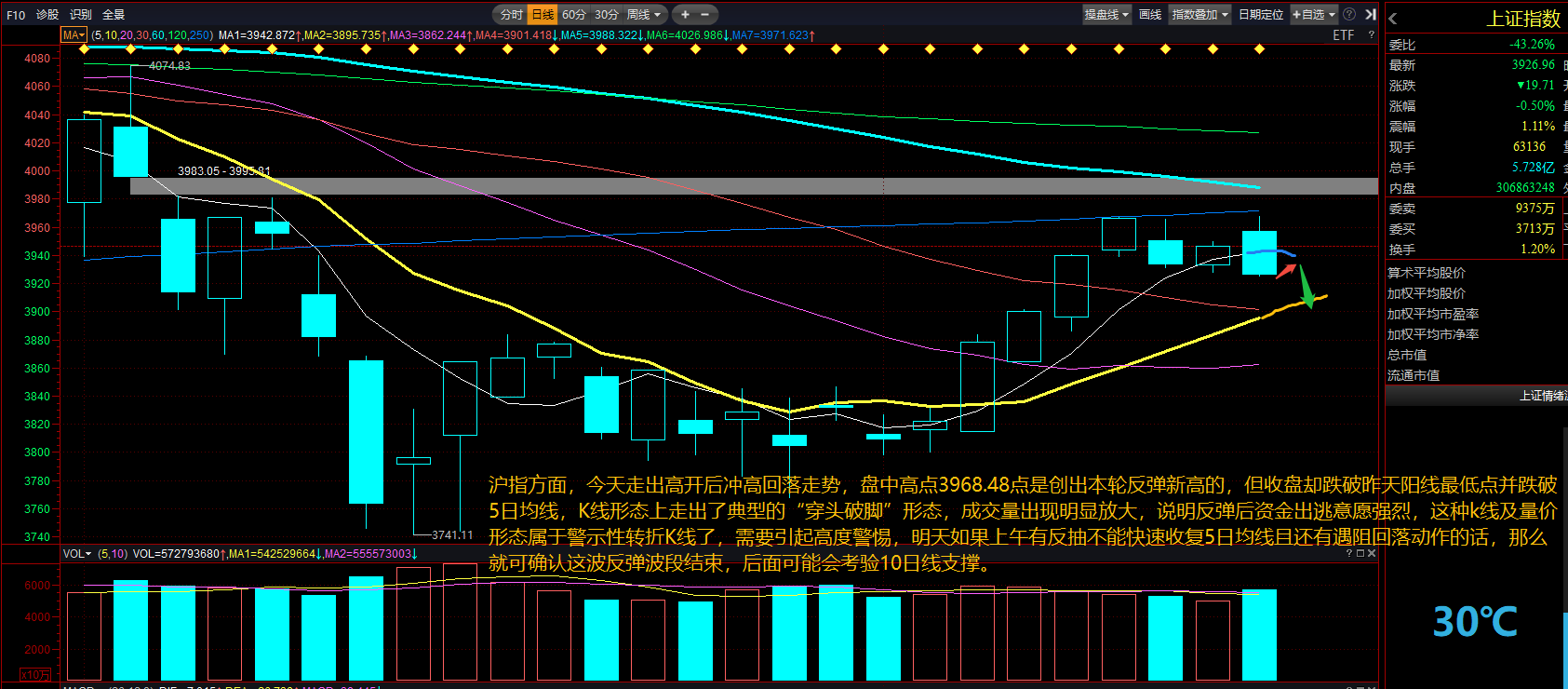Open the F10 company info page
1568x689 pixels.
coord(16,15)
